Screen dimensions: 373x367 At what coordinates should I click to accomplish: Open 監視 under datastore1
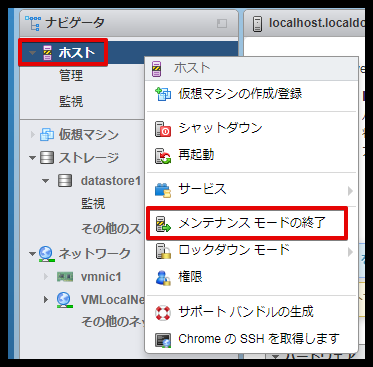coord(93,204)
